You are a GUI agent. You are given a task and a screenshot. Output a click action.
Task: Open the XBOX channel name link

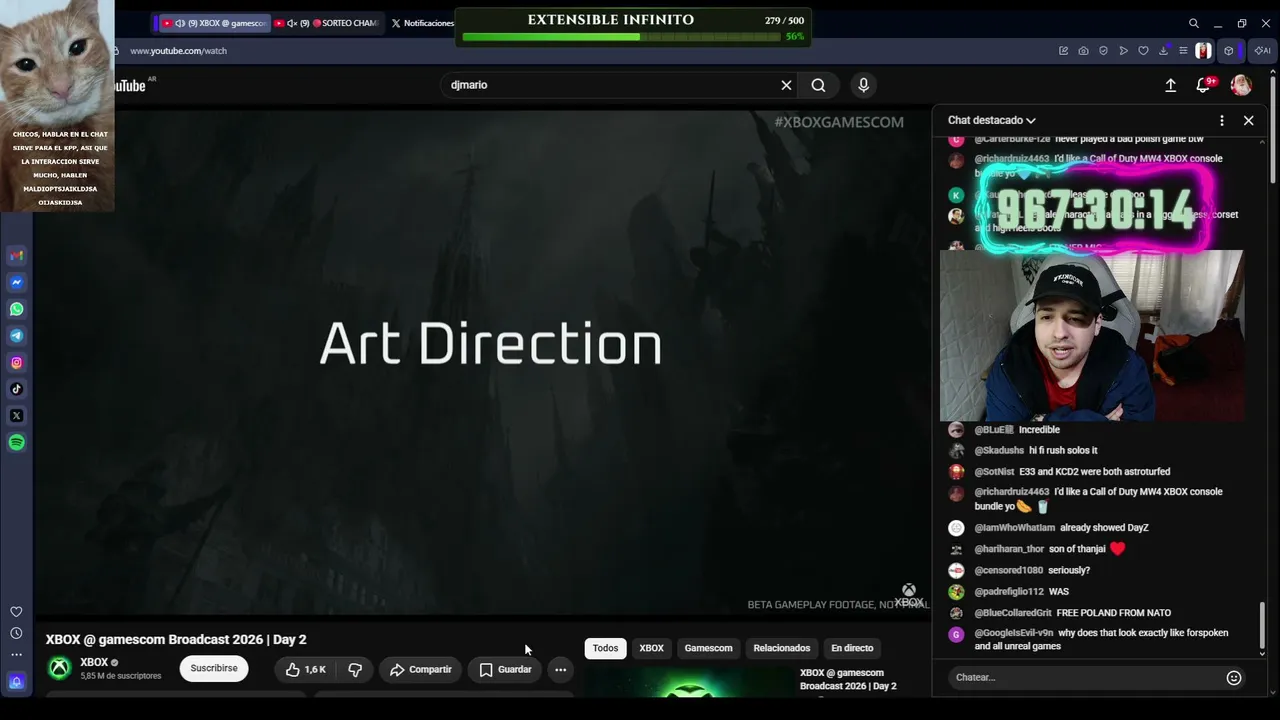point(94,662)
